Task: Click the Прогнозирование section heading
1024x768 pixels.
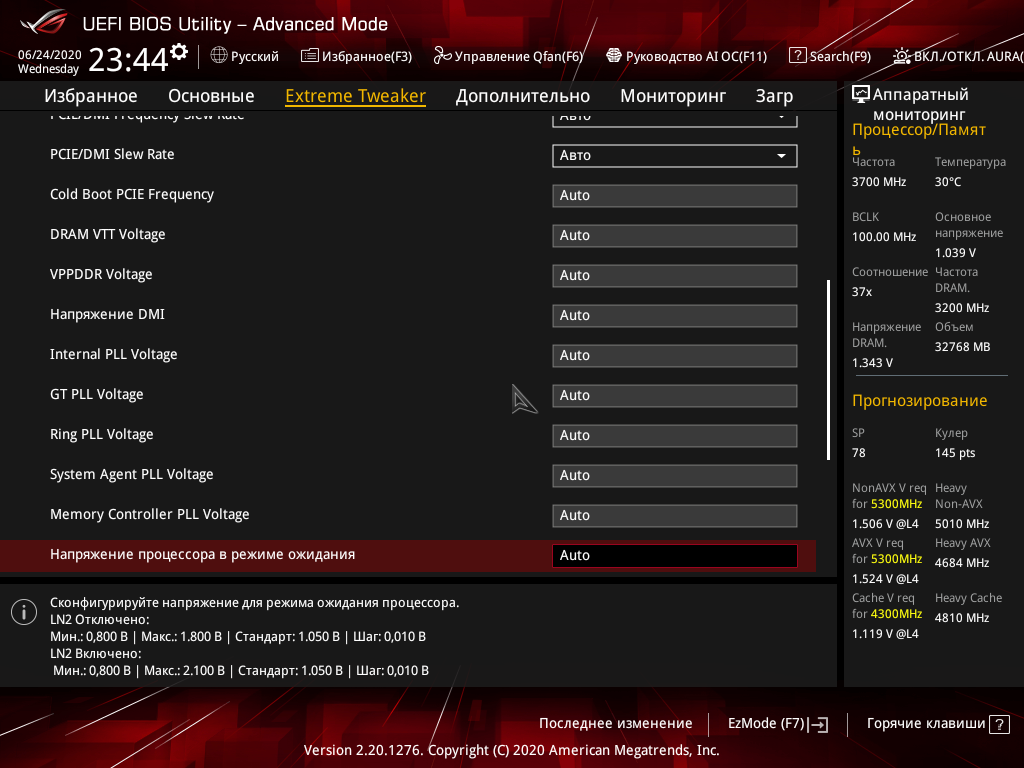Action: point(920,400)
